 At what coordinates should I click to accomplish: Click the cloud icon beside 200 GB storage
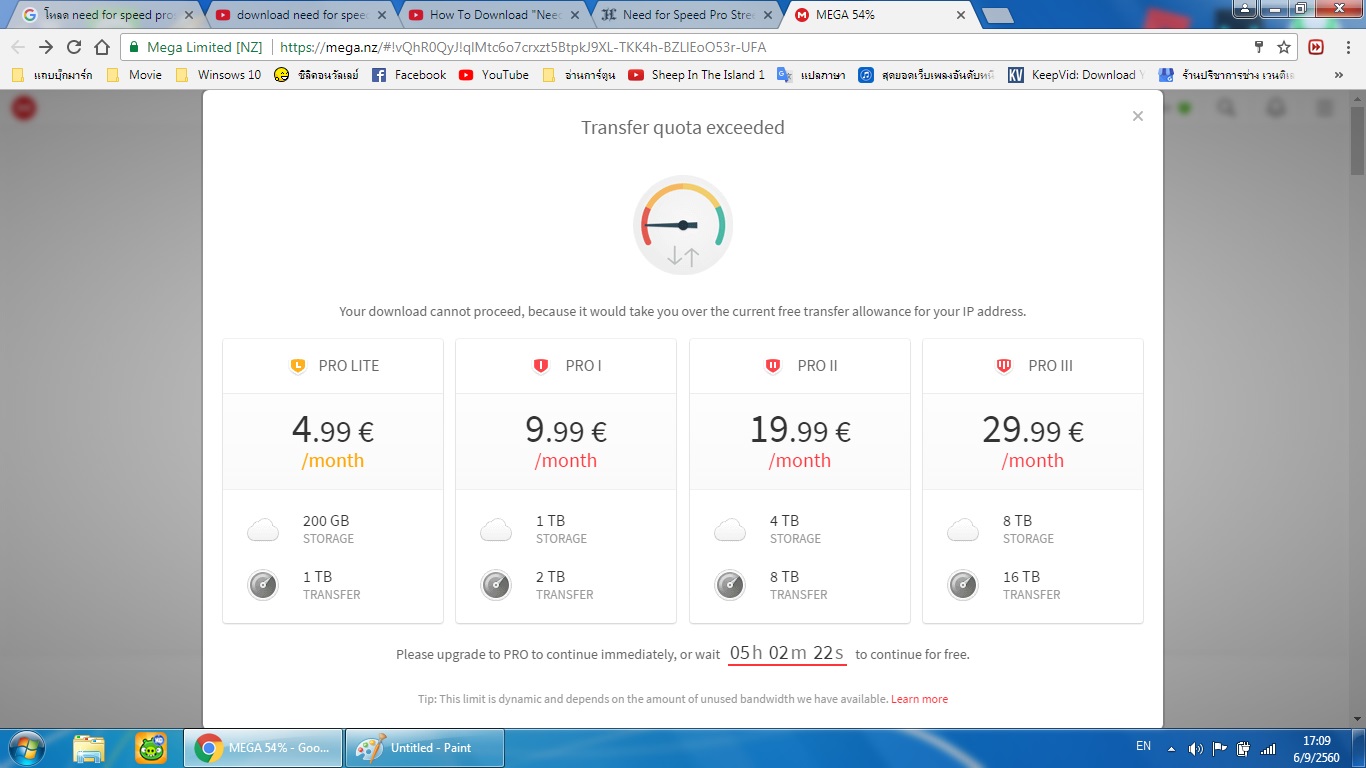(x=263, y=529)
